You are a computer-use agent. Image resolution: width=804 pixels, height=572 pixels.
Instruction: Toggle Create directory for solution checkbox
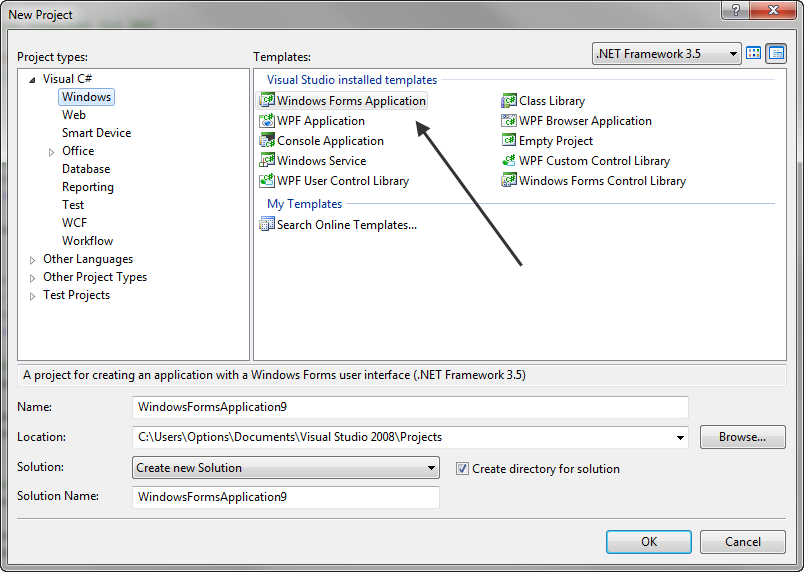point(462,468)
